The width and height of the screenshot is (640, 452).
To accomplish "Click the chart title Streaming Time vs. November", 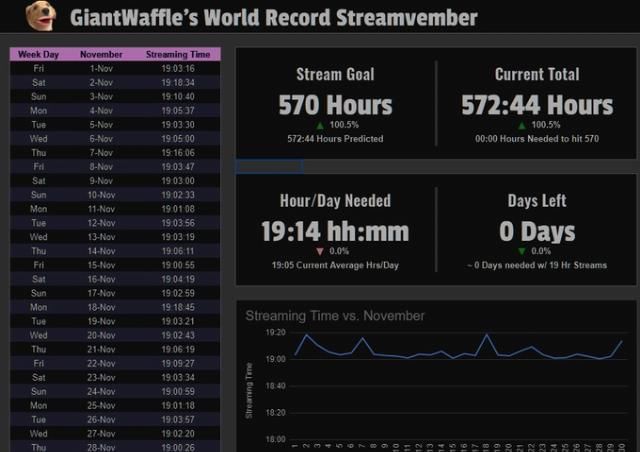I will coord(335,316).
